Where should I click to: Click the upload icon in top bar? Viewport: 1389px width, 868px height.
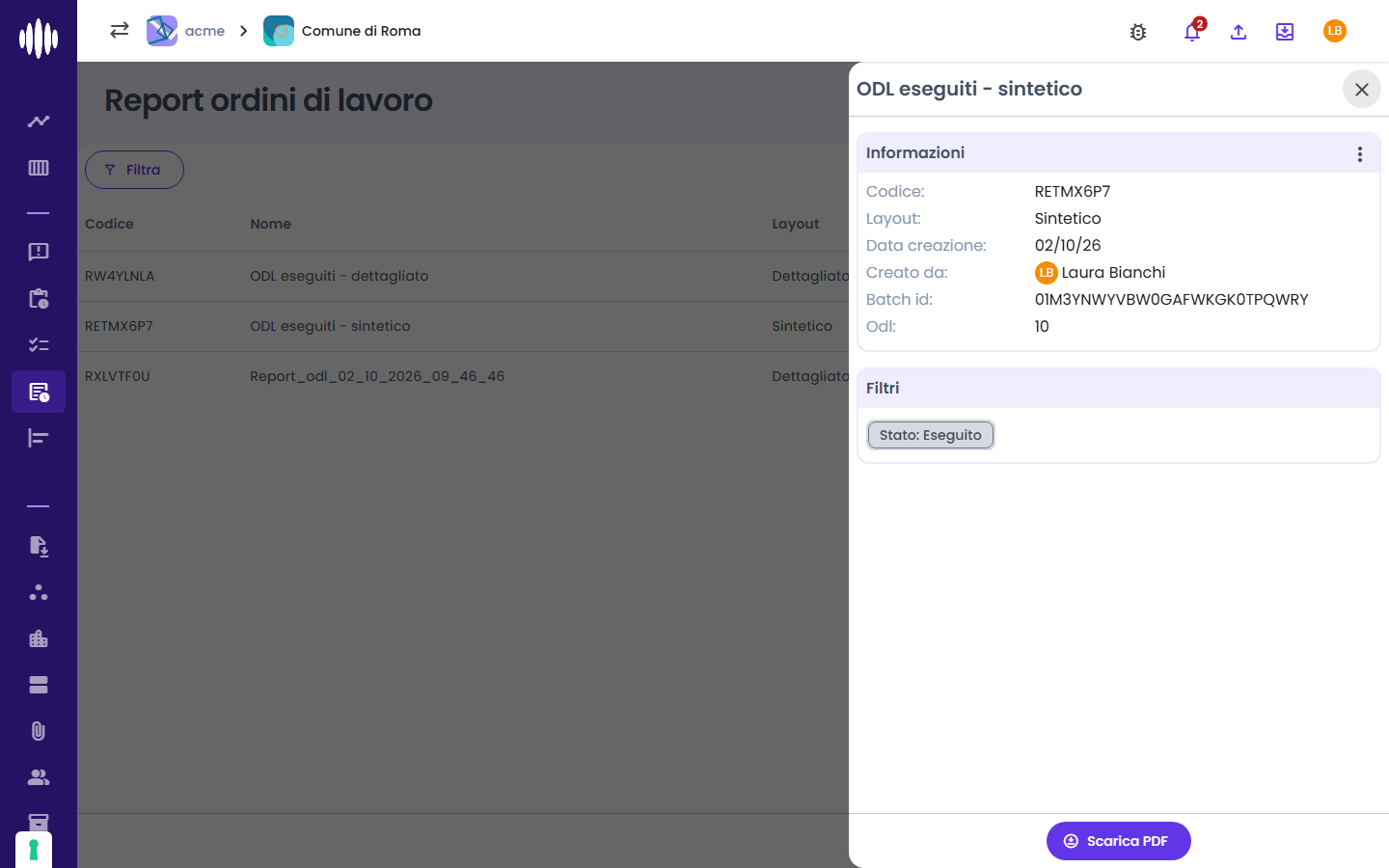(x=1239, y=32)
